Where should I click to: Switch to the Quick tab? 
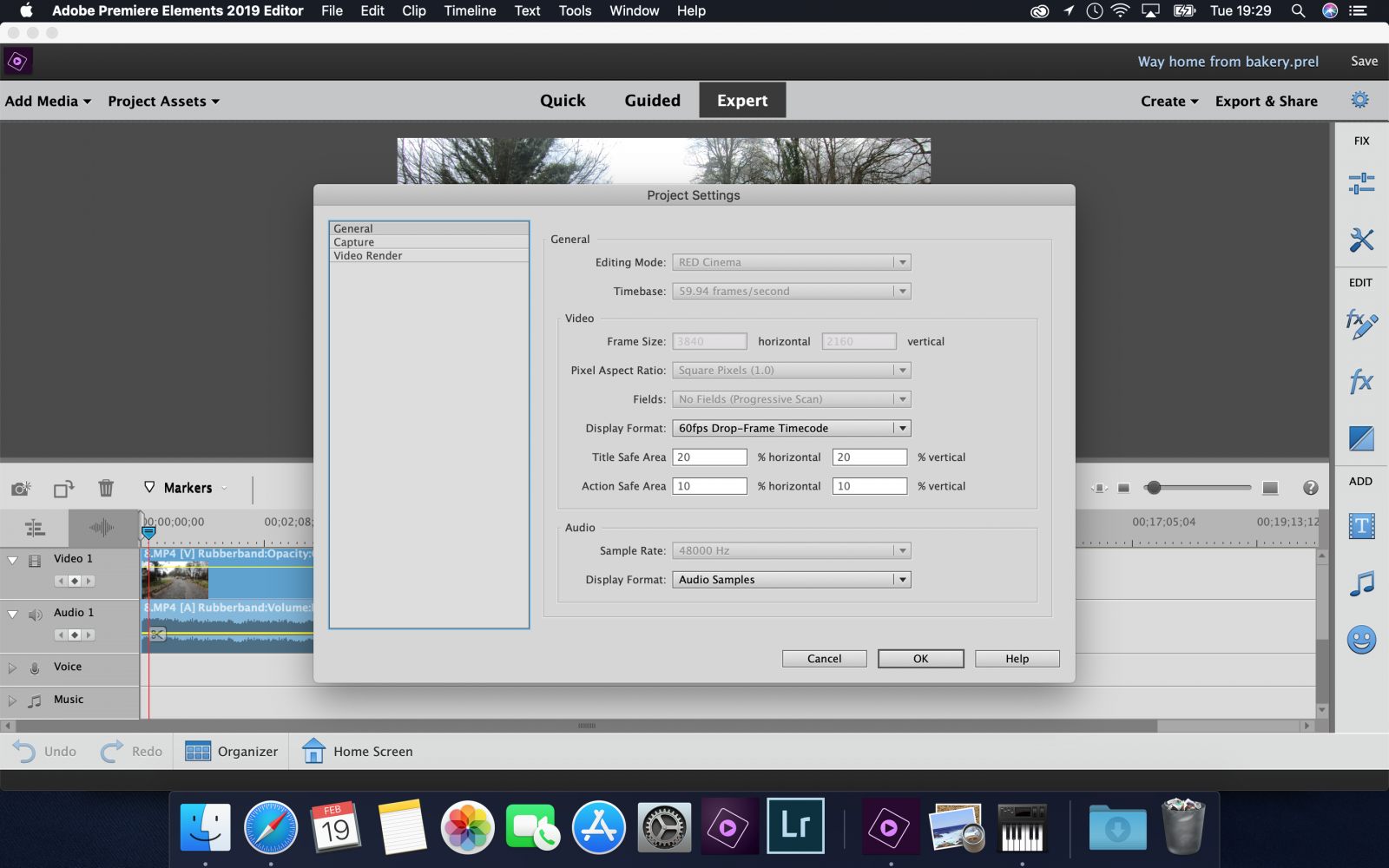563,100
